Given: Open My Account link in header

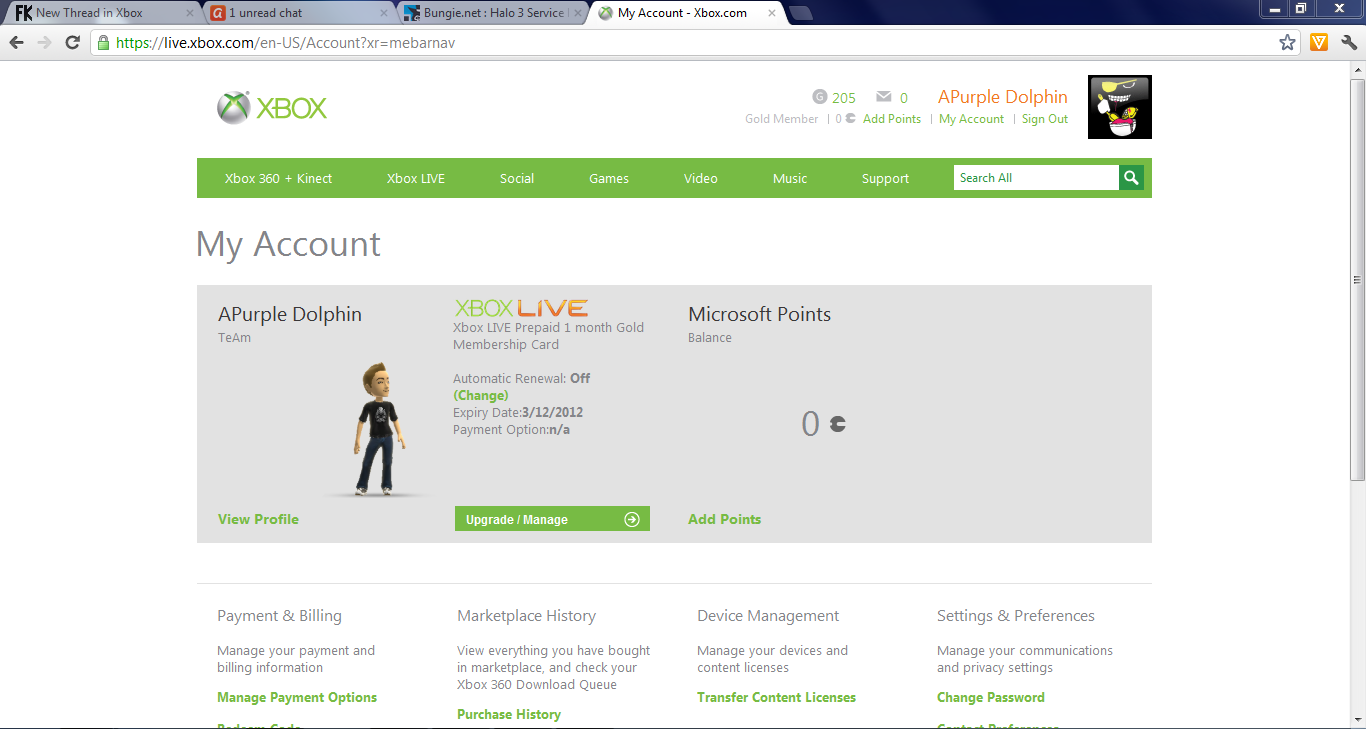Looking at the screenshot, I should point(971,119).
